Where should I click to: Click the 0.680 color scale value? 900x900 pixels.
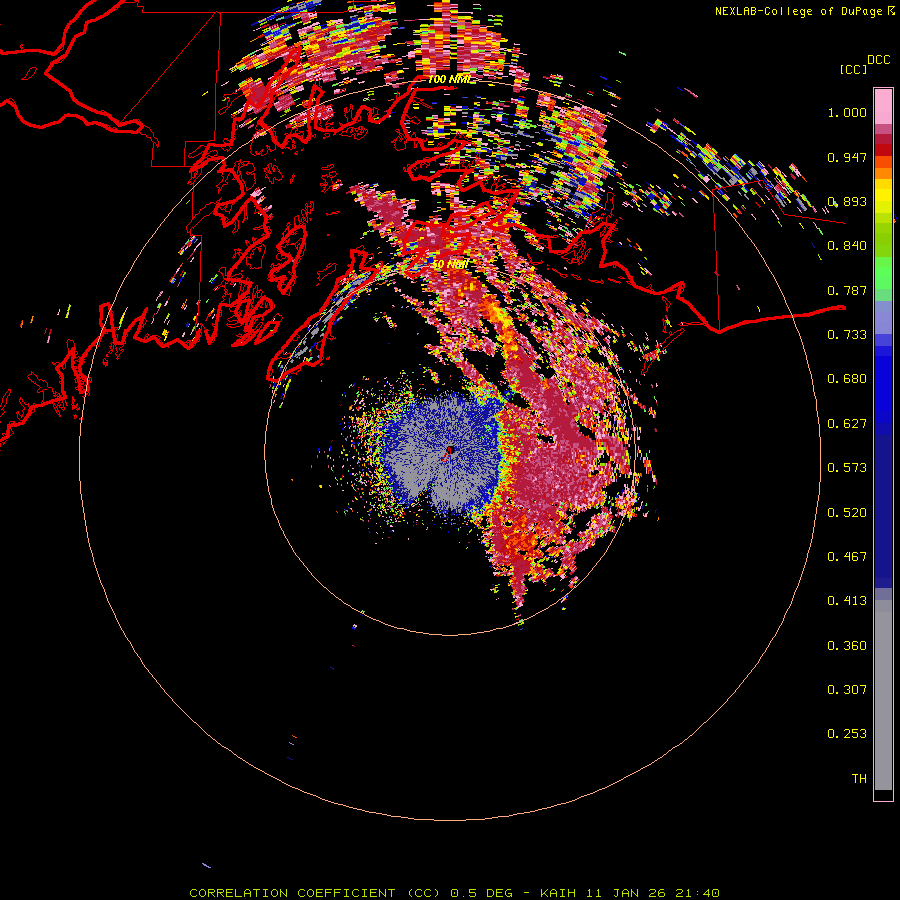coord(847,379)
